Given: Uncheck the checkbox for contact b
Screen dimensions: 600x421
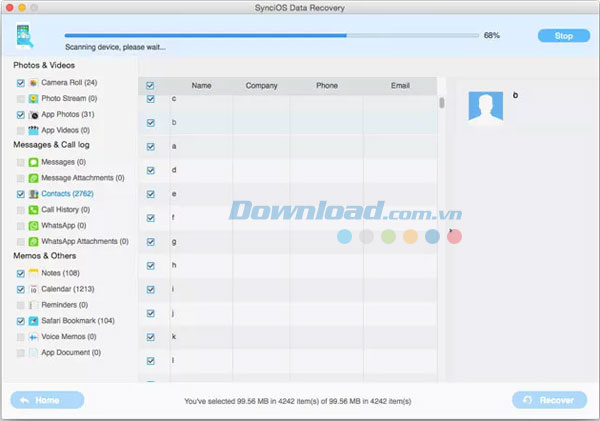Looking at the screenshot, I should (x=151, y=123).
